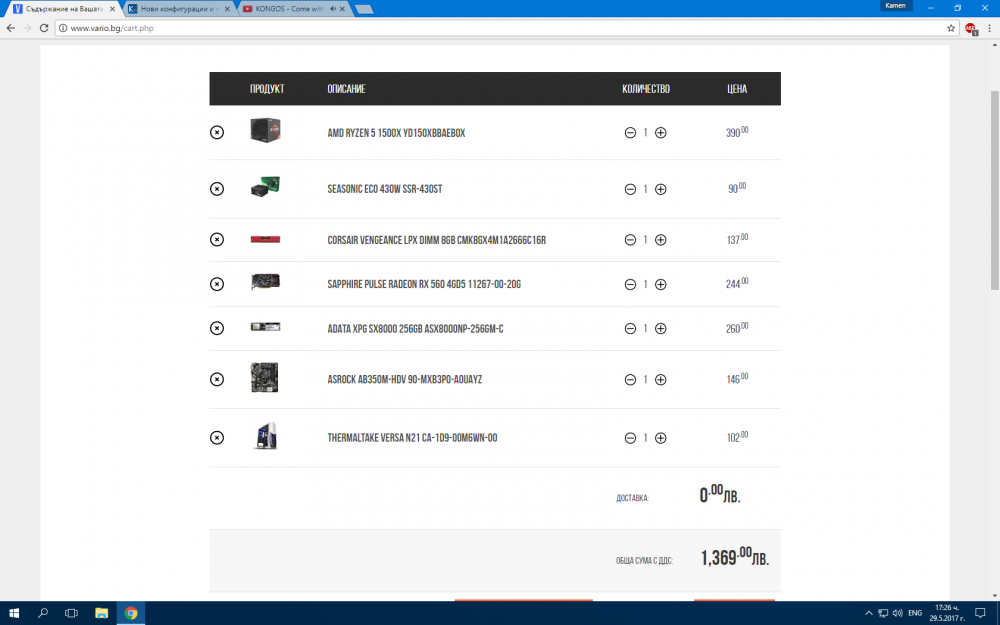This screenshot has height=625, width=1000.
Task: Increase quantity of Seasonic Eco 430W
Action: click(x=661, y=189)
